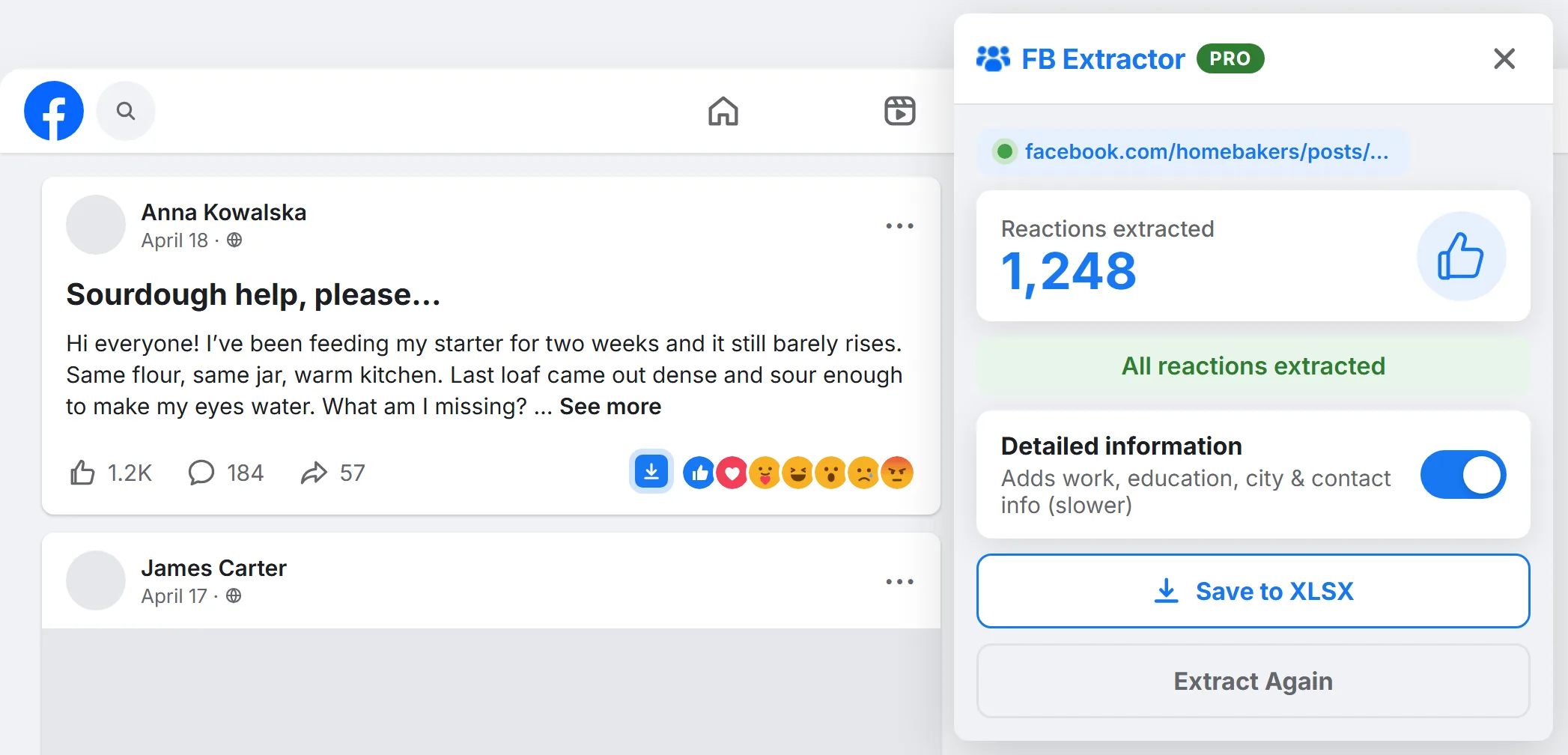The image size is (1568, 755).
Task: Click the 'All reactions extracted' status banner
Action: [1253, 366]
